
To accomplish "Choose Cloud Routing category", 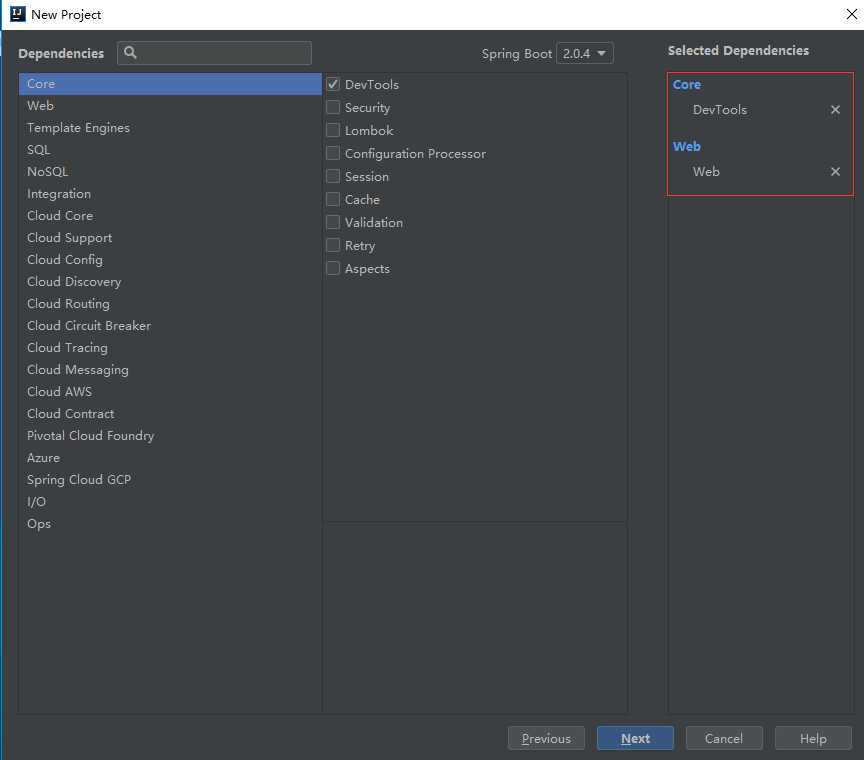I will pos(170,304).
